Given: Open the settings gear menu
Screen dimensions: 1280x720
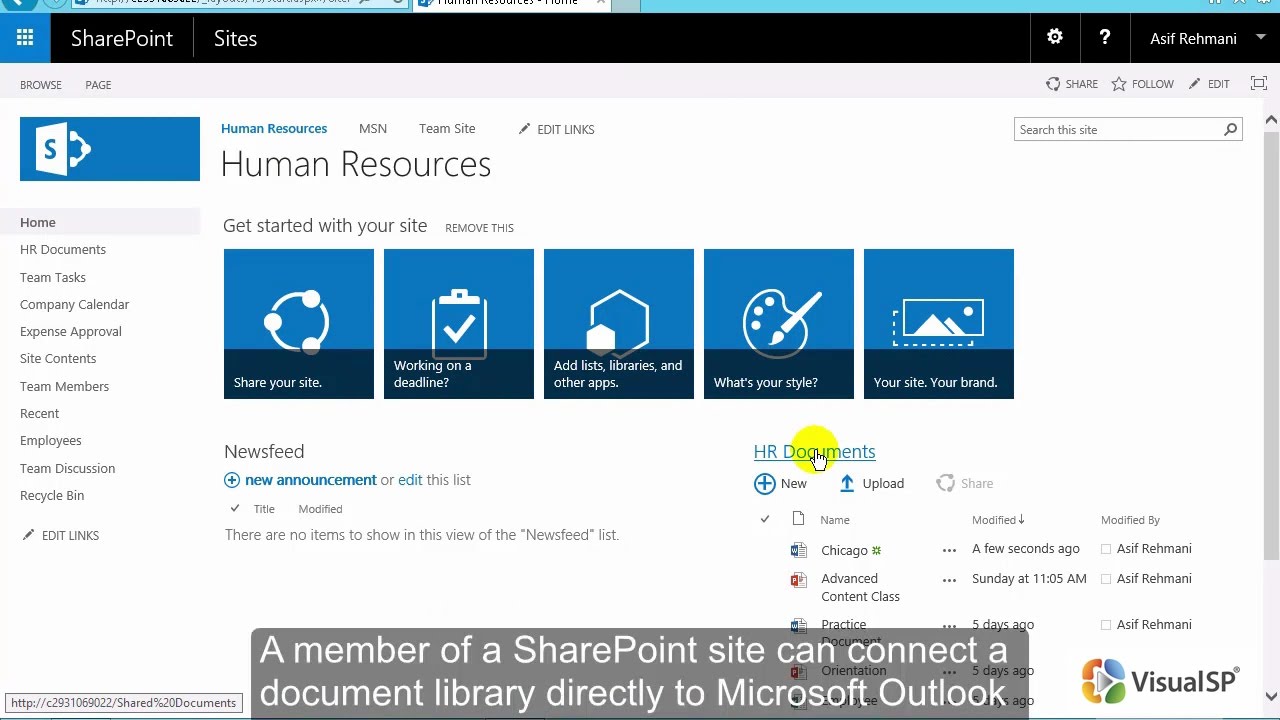Looking at the screenshot, I should pyautogui.click(x=1055, y=38).
